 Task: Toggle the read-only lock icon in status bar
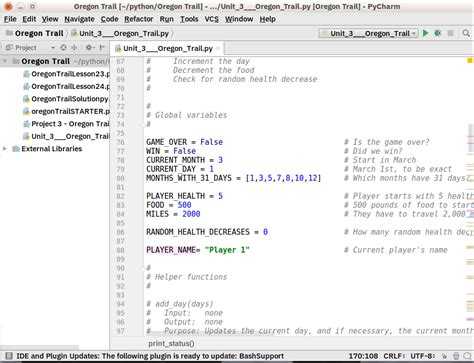tap(444, 356)
